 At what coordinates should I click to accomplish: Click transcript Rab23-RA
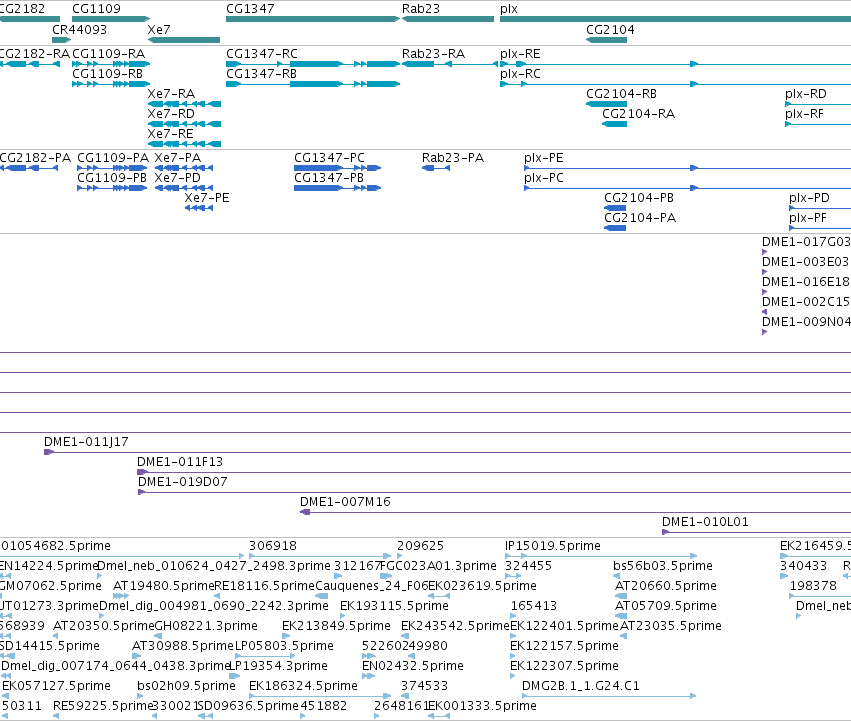tap(449, 64)
